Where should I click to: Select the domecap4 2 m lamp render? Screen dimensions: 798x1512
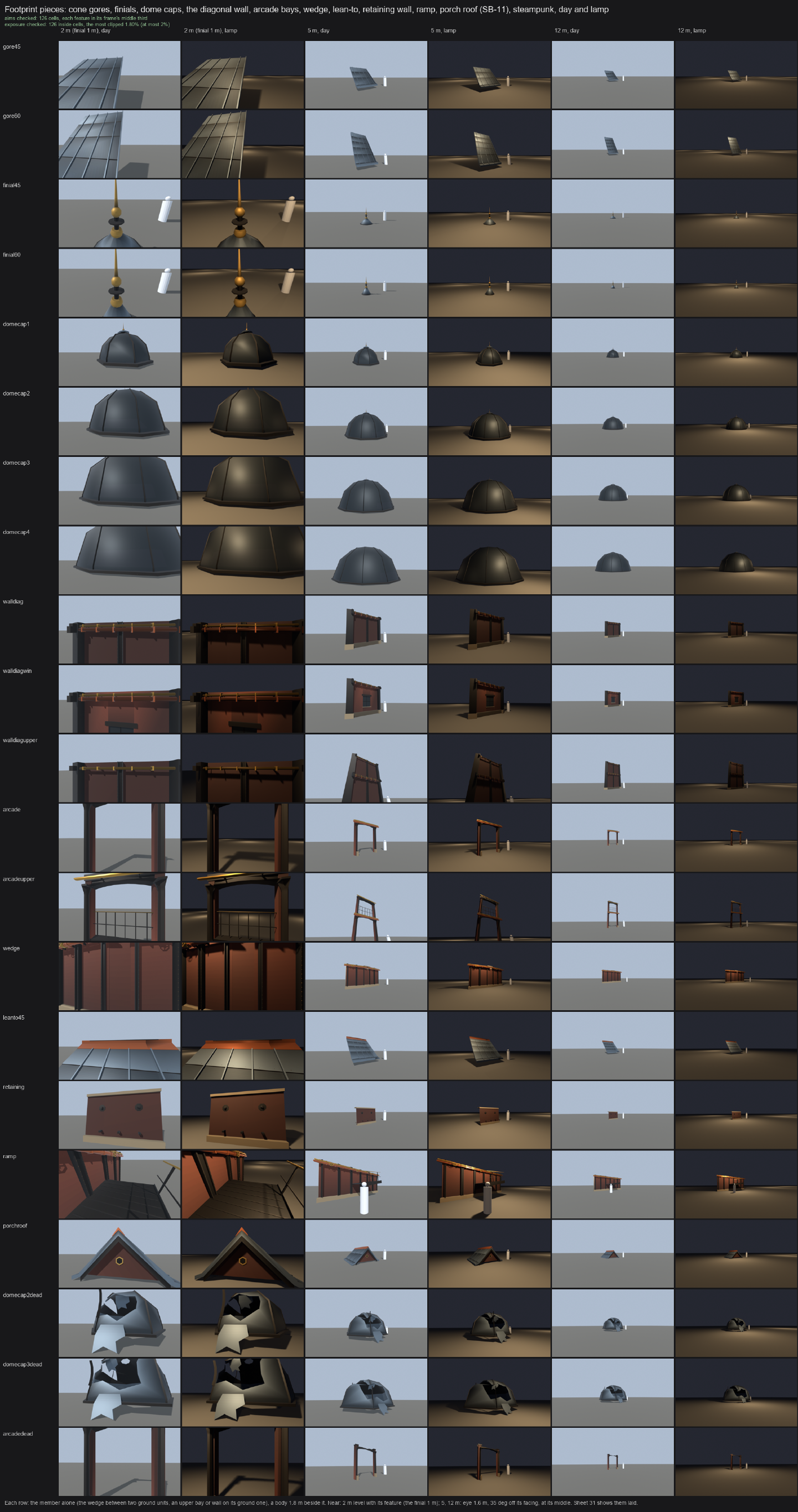point(243,560)
